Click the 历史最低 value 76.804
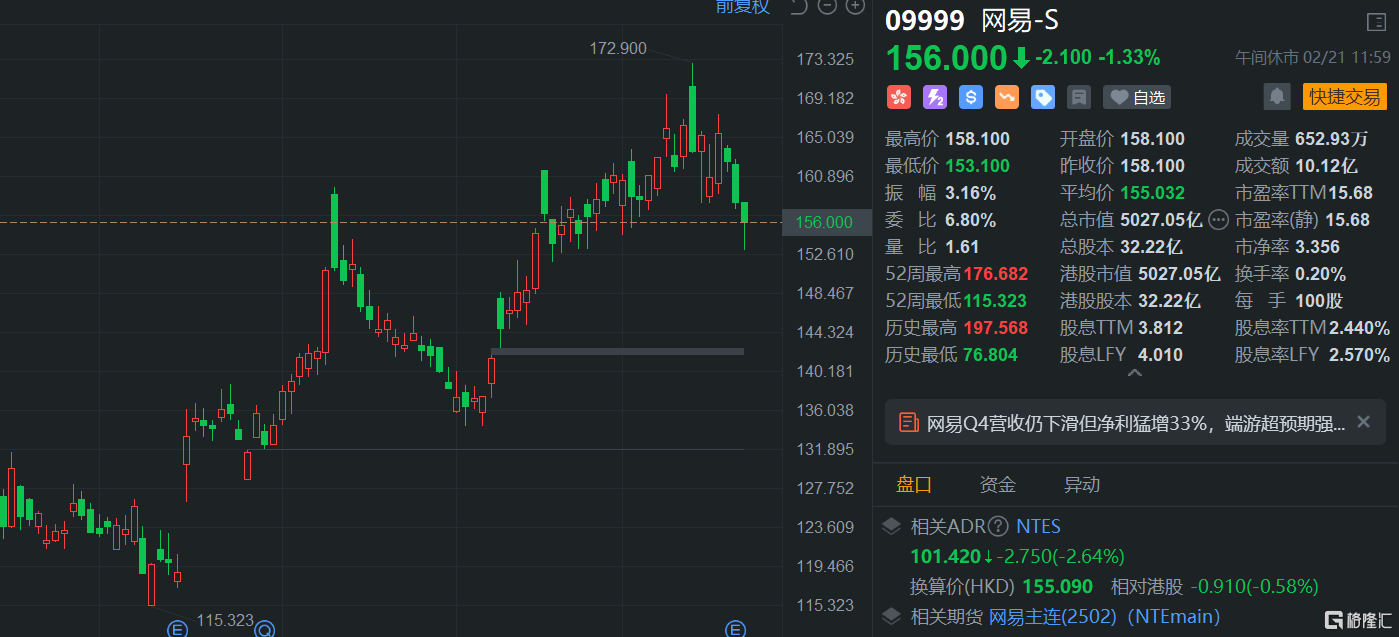1399x637 pixels. coord(990,355)
